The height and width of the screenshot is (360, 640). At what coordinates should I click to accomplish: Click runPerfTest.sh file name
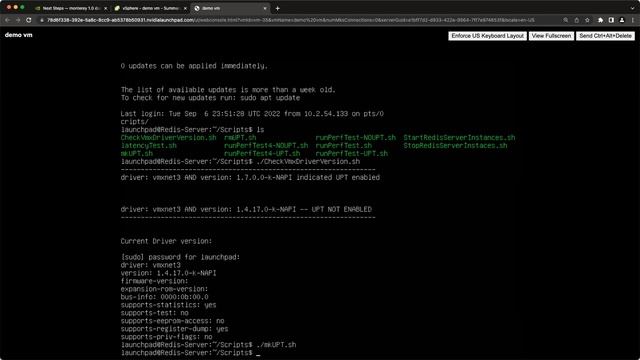point(344,145)
